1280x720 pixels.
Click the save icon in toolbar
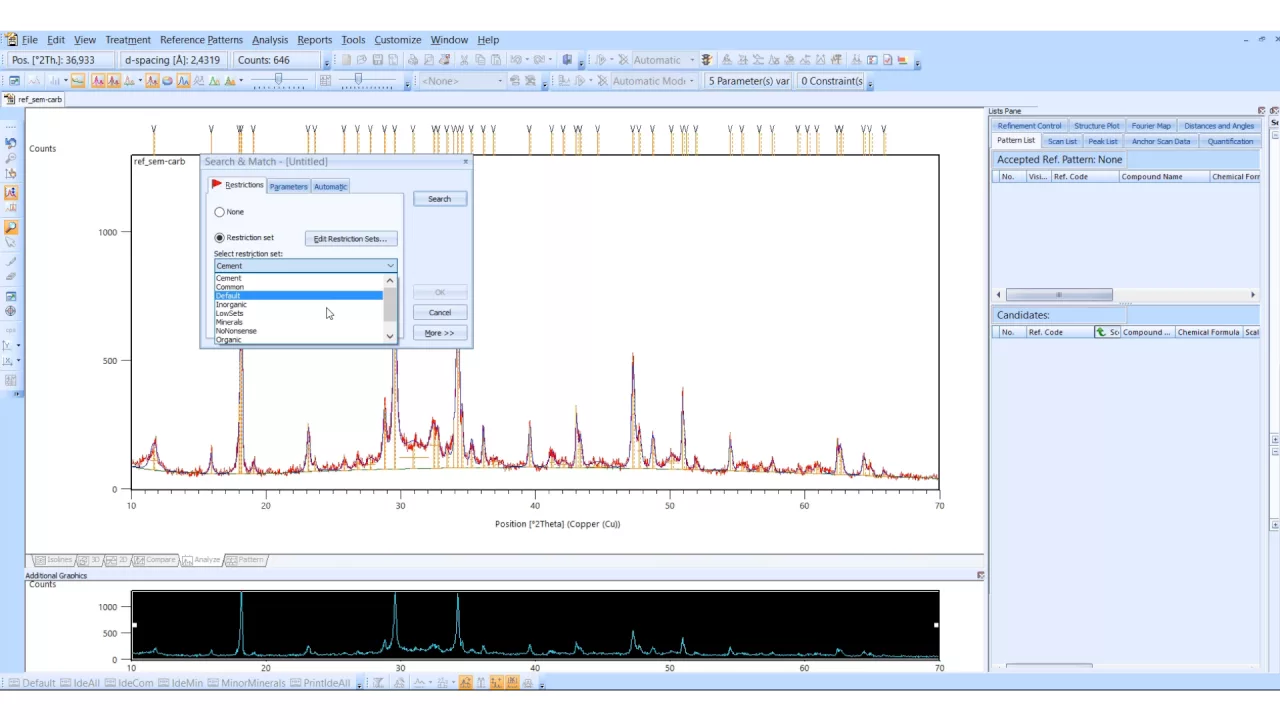[x=378, y=60]
